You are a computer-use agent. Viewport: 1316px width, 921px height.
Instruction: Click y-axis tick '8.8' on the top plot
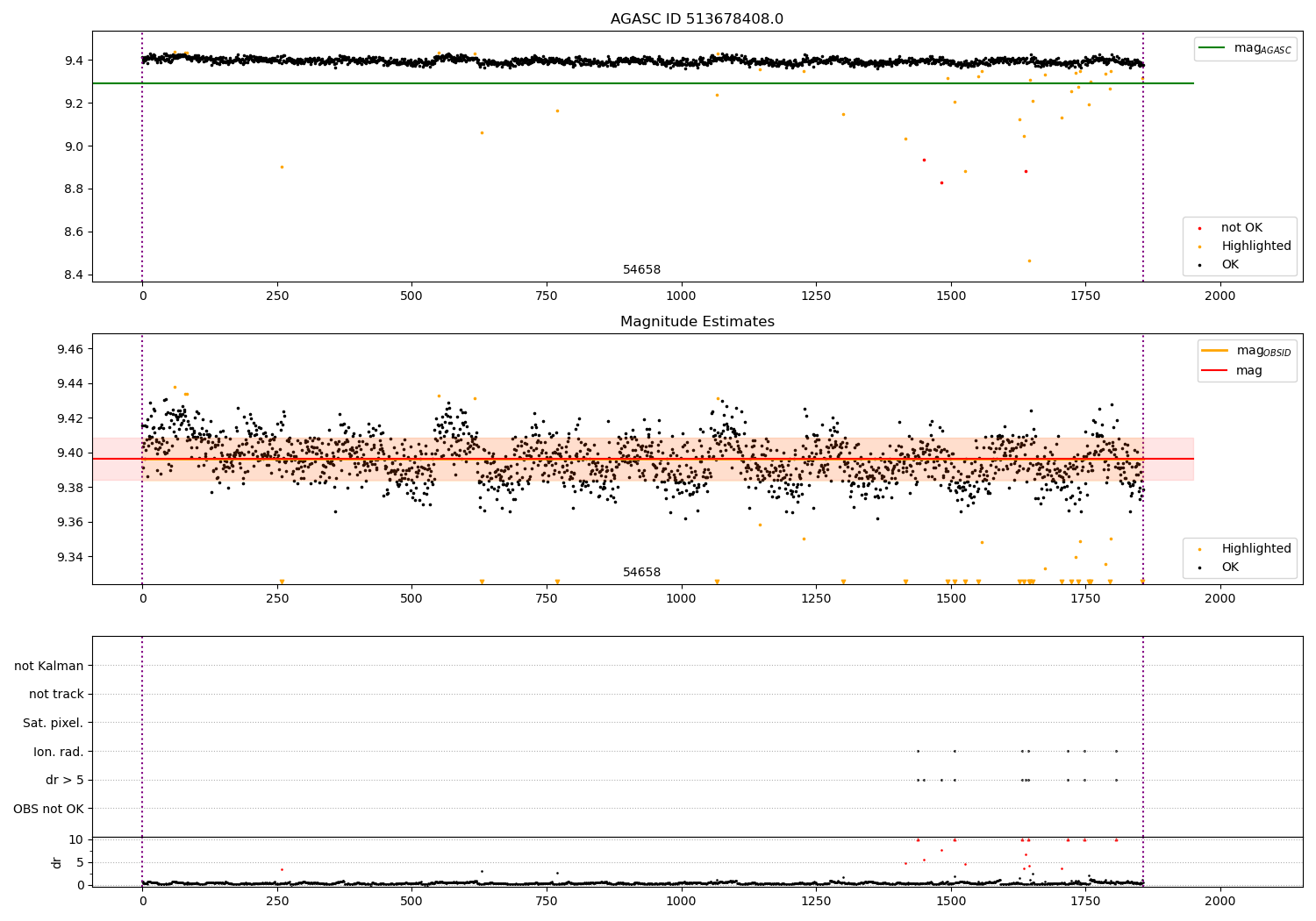[x=74, y=189]
